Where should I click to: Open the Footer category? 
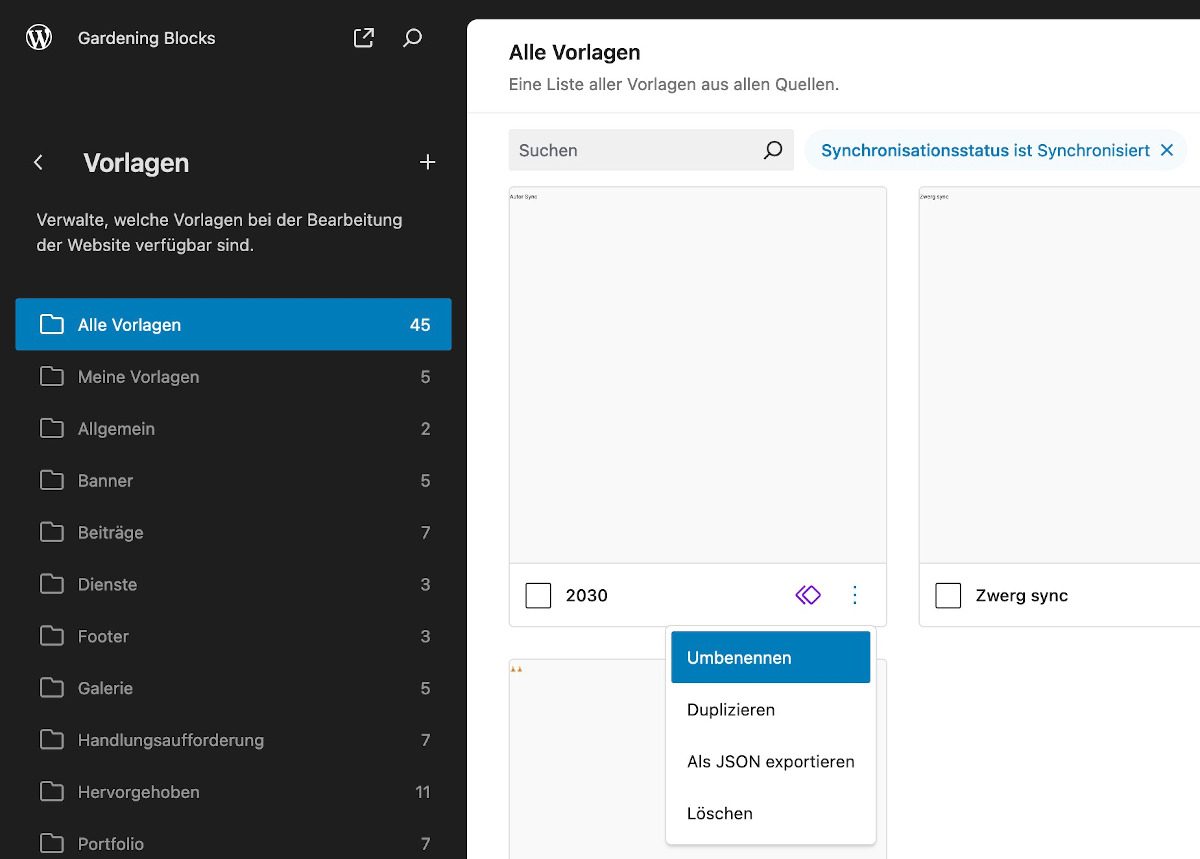point(234,636)
